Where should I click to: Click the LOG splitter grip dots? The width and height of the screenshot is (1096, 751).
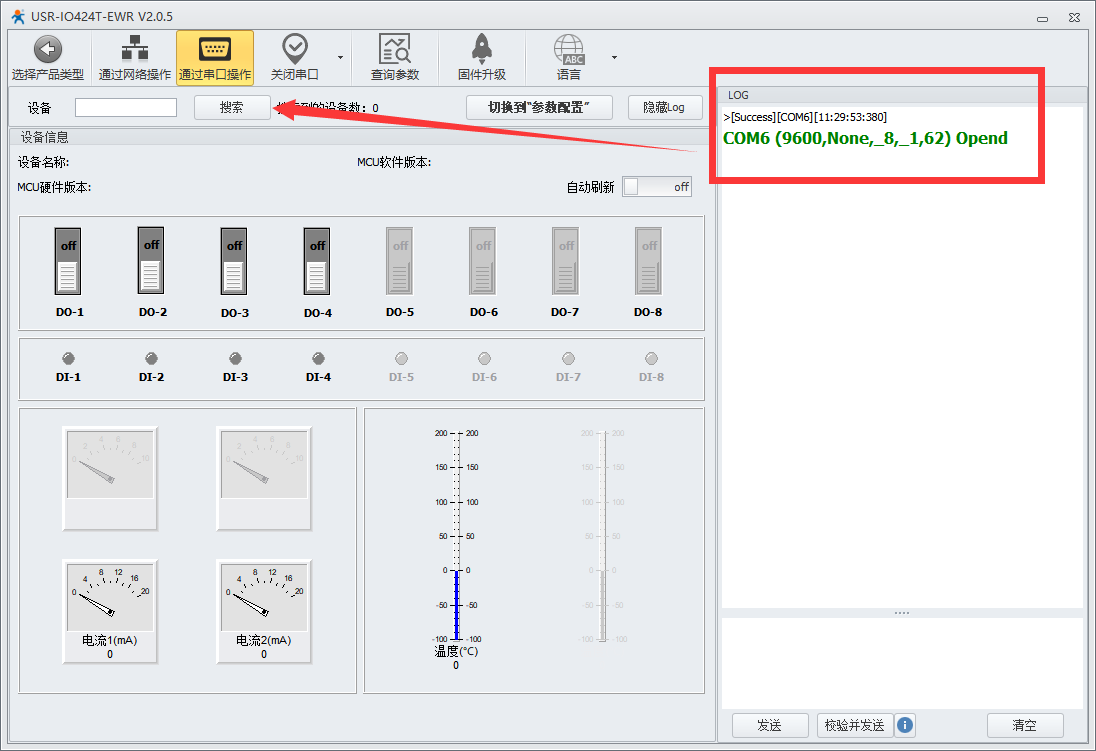[x=902, y=613]
